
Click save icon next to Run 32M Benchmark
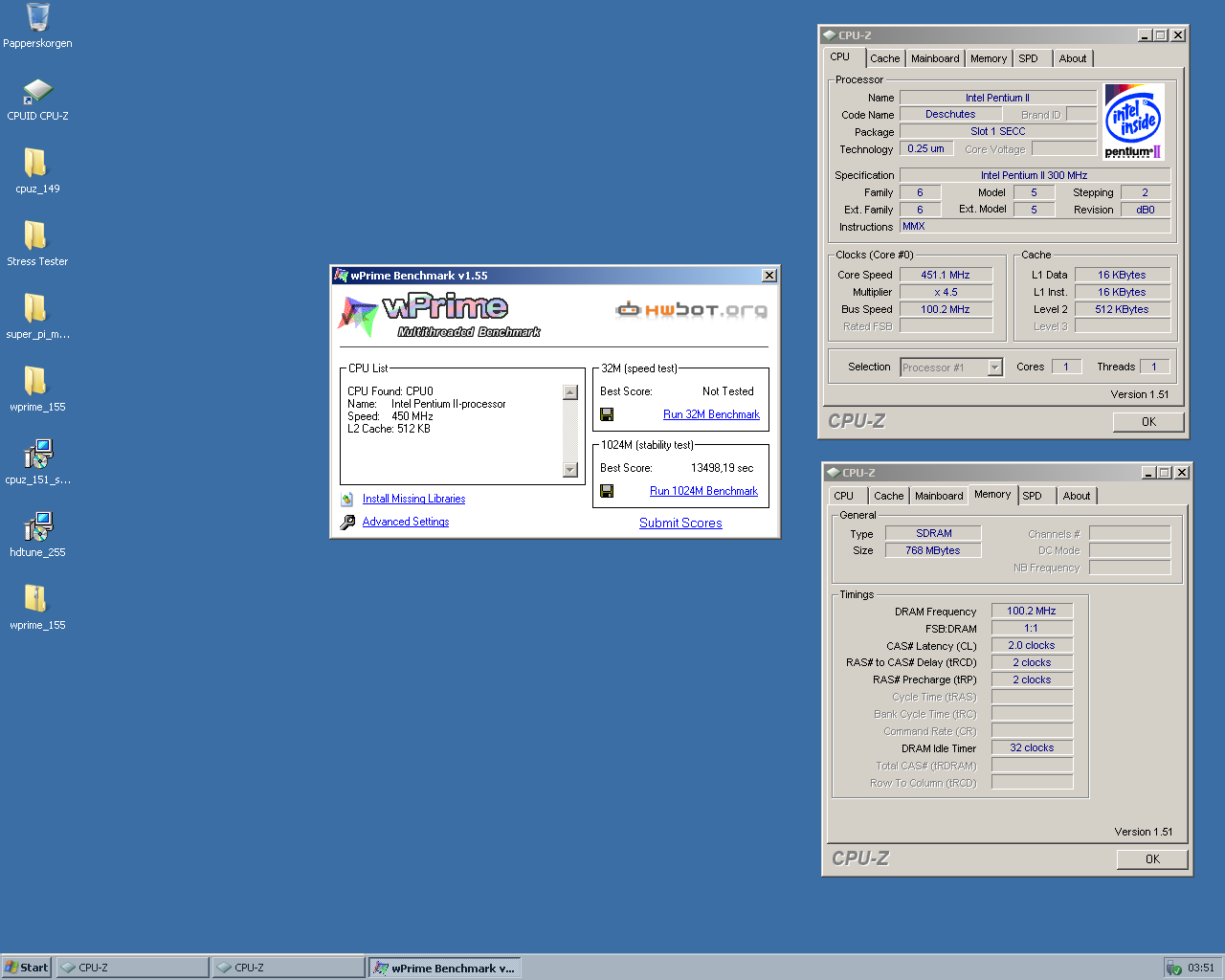(606, 414)
